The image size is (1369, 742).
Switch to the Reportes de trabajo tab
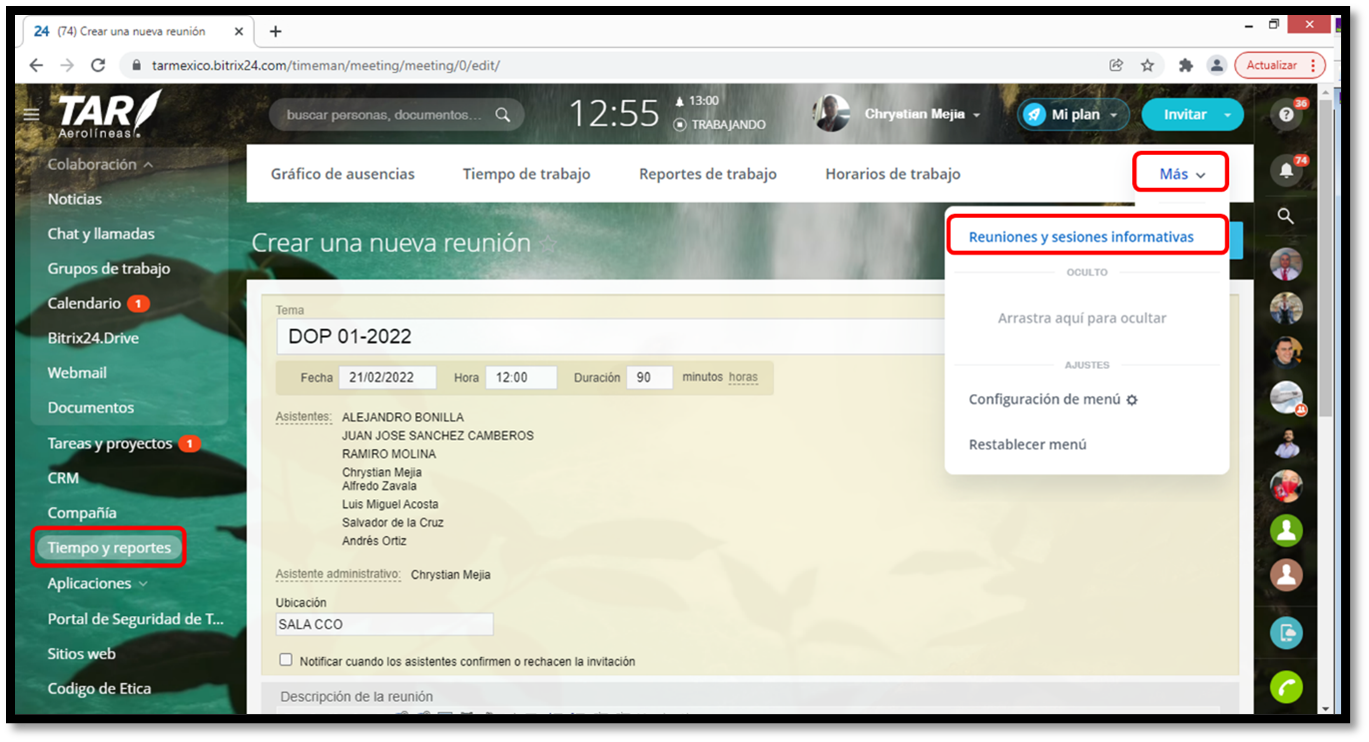[x=707, y=173]
